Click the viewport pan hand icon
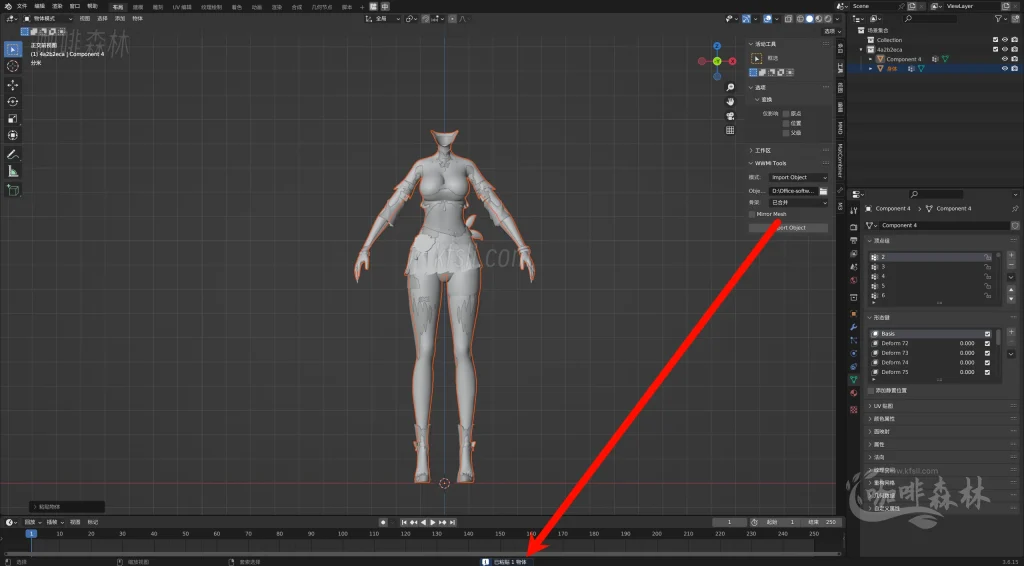This screenshot has height=566, width=1024. 730,101
